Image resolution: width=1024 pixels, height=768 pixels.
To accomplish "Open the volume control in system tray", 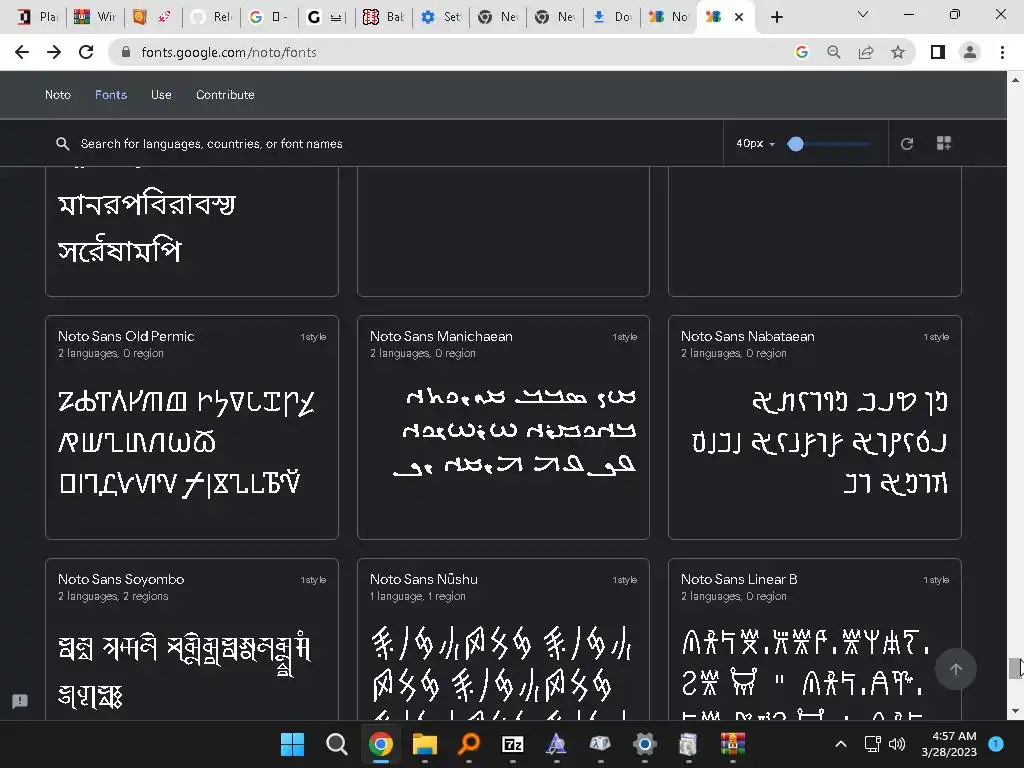I will pos(898,744).
